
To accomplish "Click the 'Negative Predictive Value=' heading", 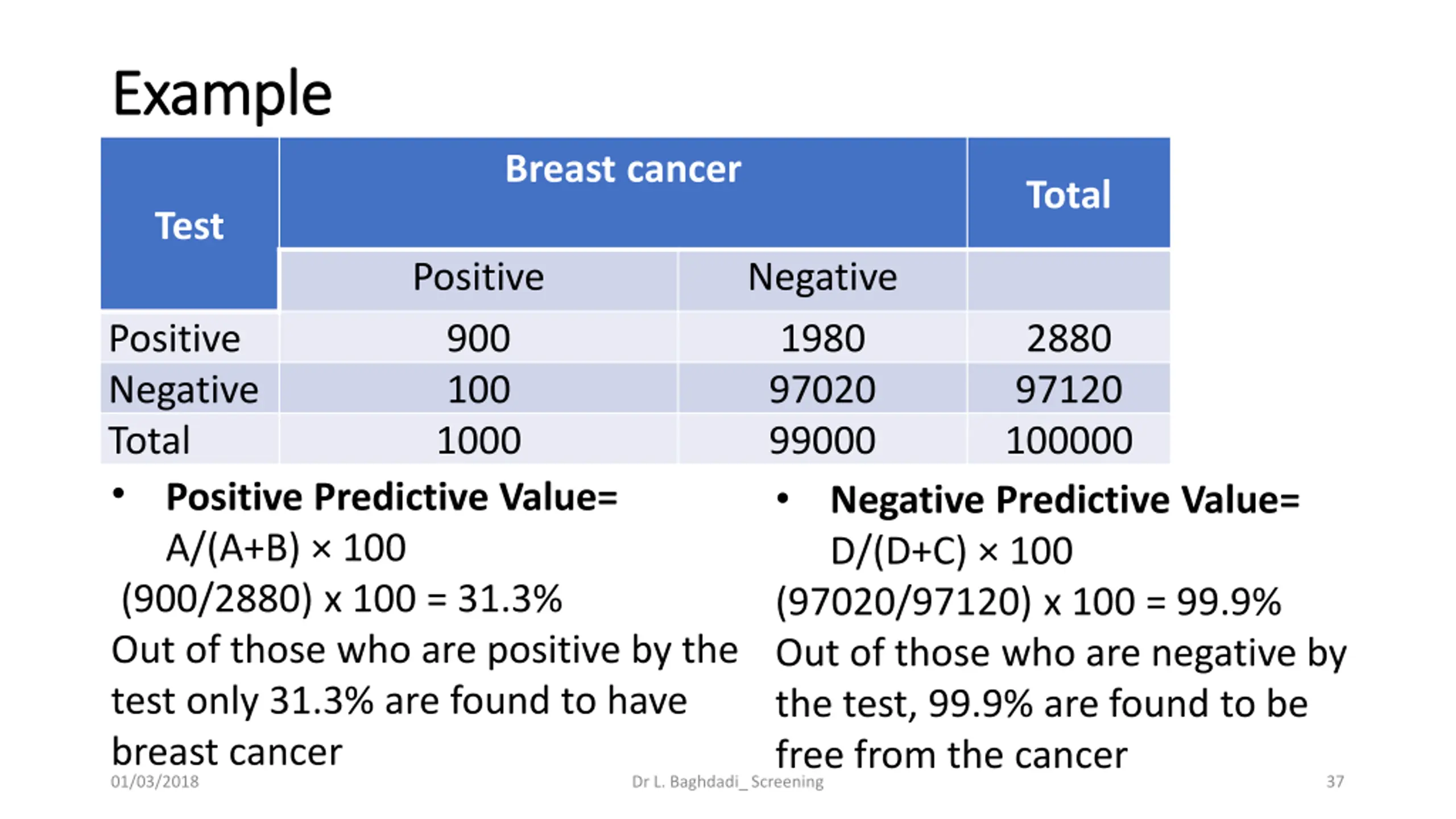I will point(1065,499).
